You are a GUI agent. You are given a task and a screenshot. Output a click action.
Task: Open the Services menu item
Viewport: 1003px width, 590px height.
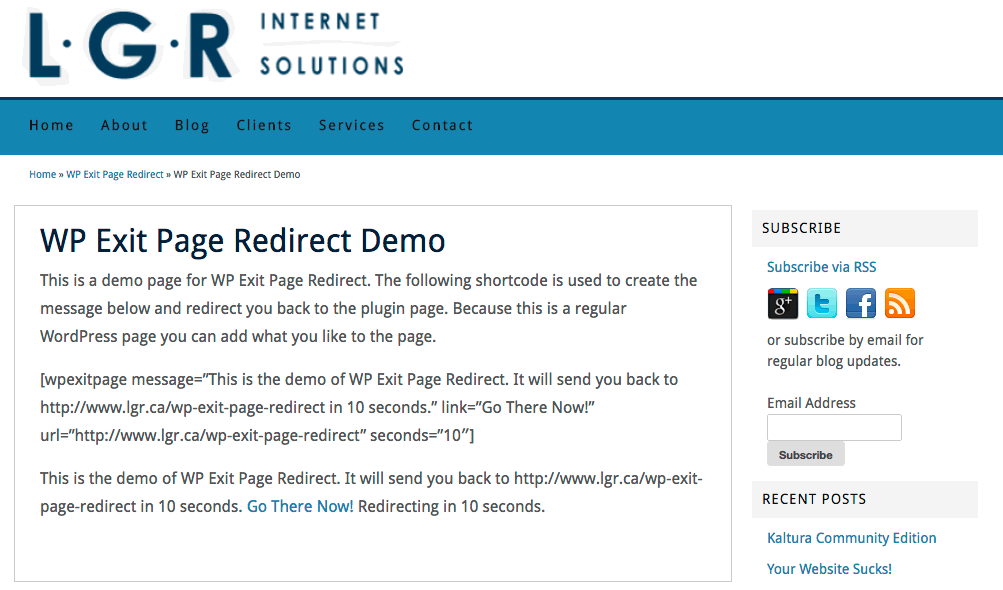pos(351,125)
